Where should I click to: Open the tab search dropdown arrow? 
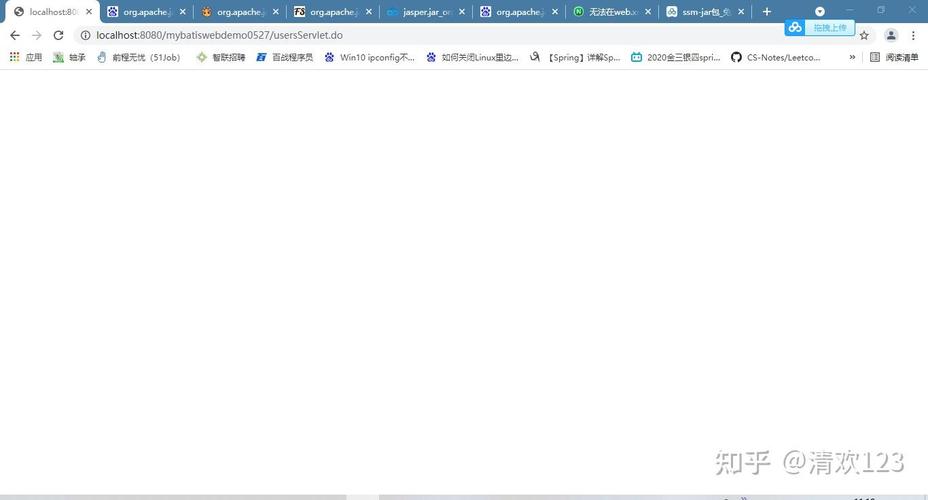(x=820, y=11)
